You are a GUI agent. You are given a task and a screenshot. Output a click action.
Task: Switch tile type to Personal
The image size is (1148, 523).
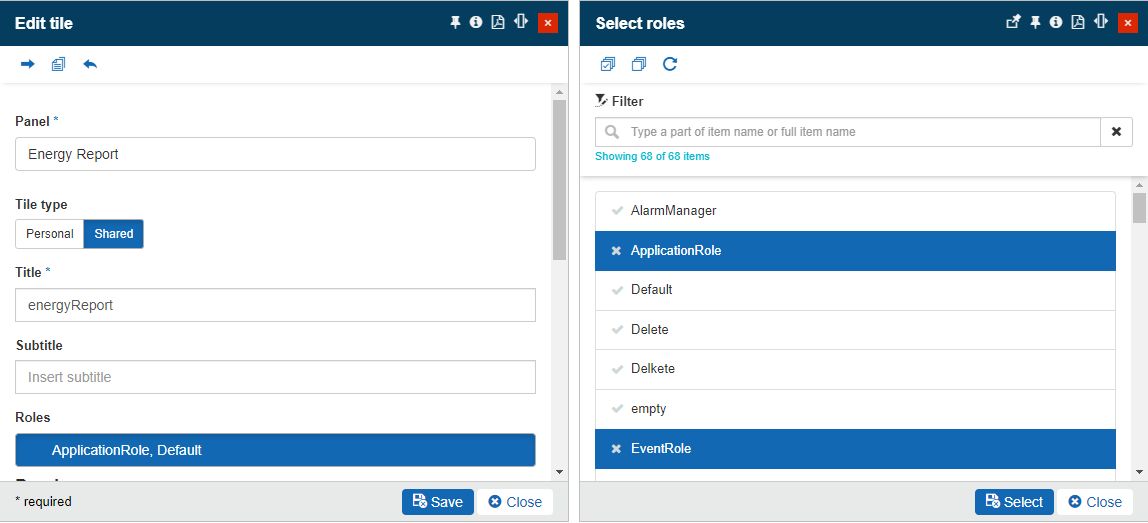coord(50,234)
